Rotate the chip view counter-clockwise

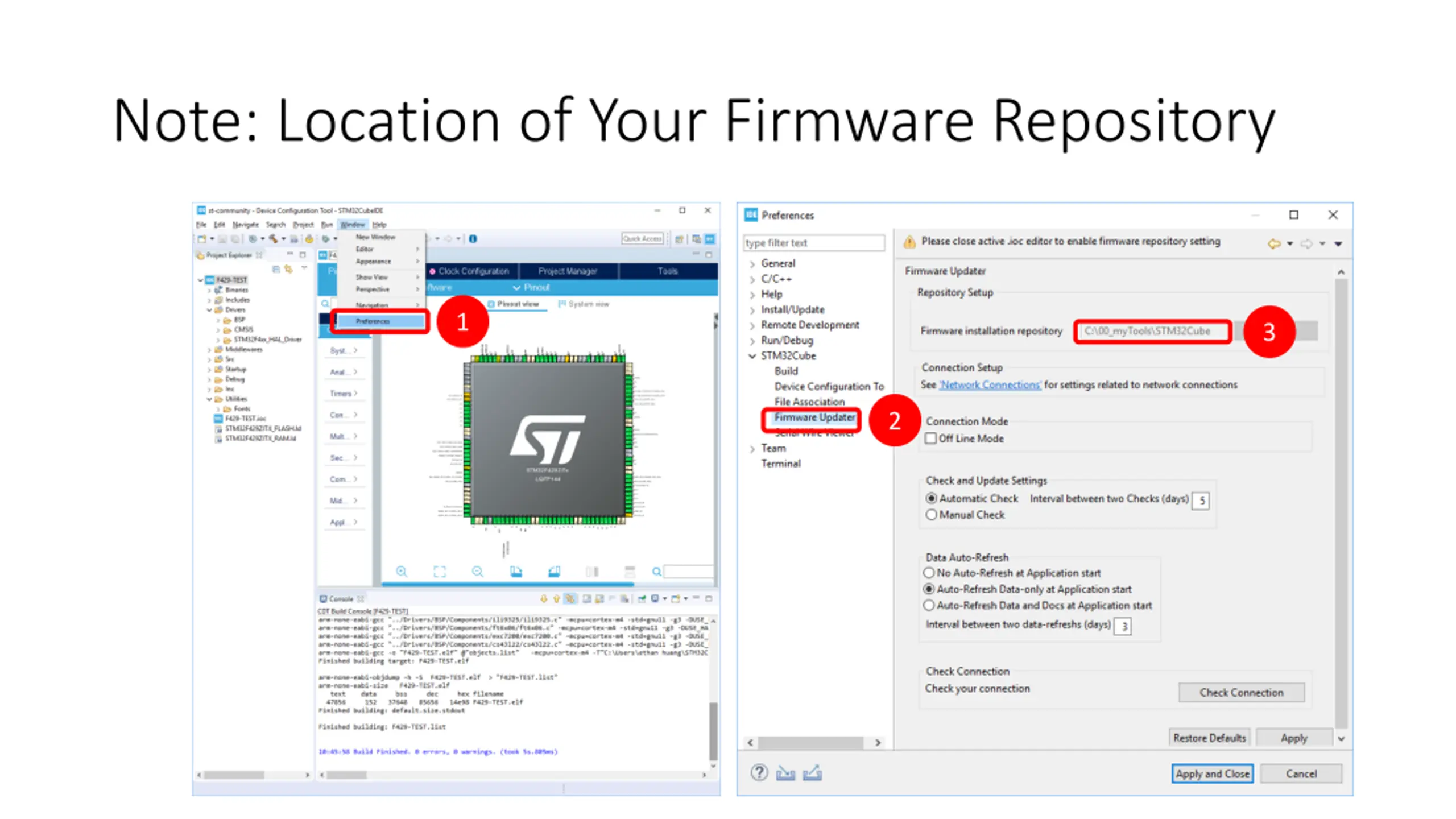(554, 572)
